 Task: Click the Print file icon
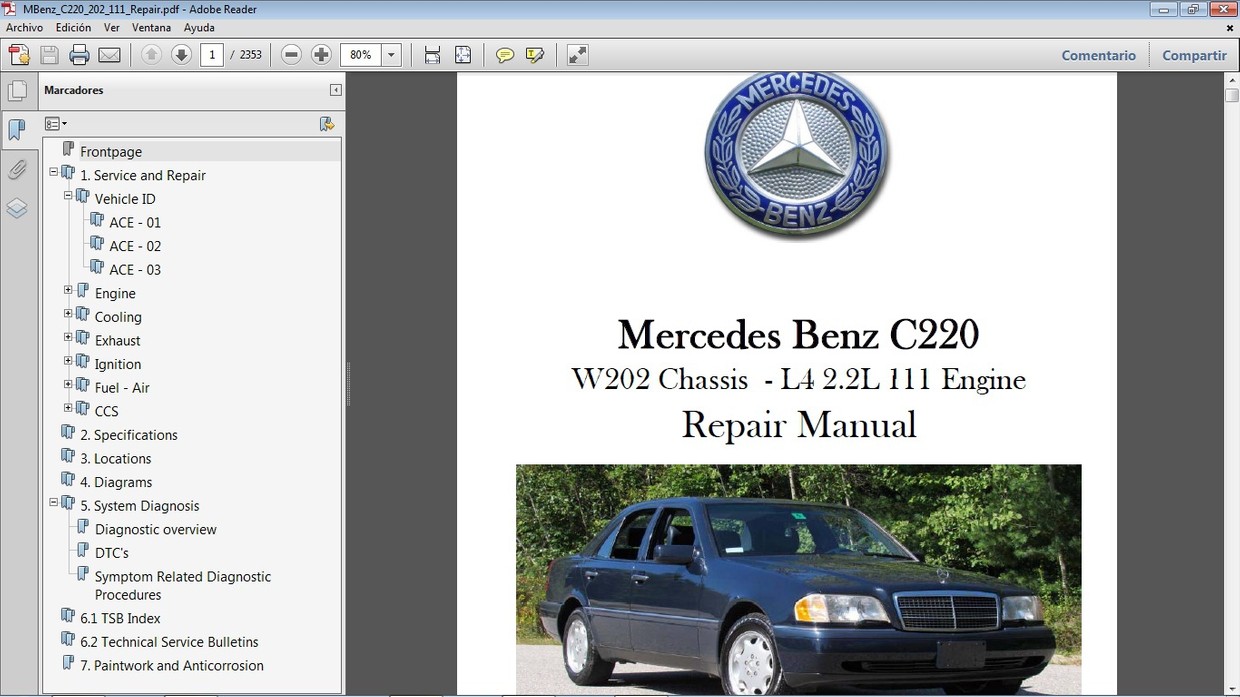(x=80, y=55)
